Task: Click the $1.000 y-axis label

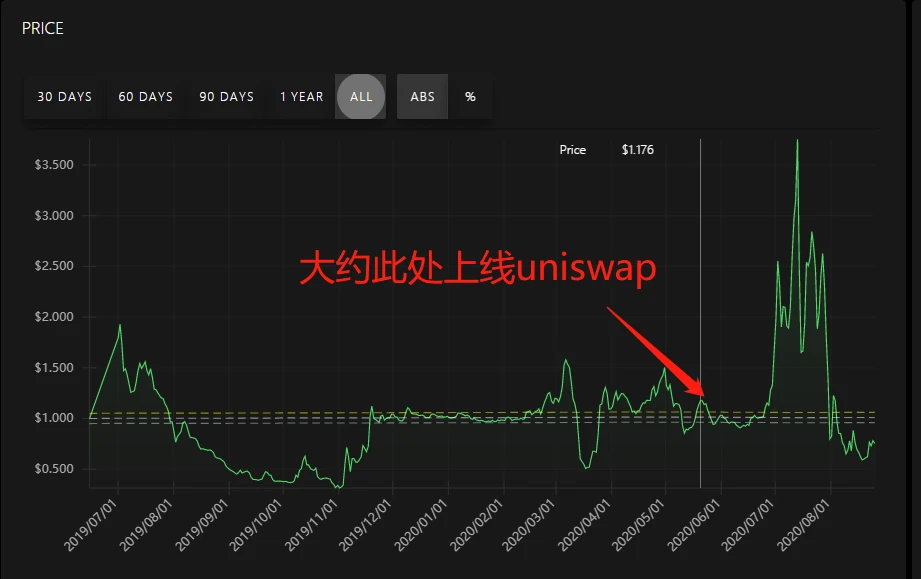Action: pyautogui.click(x=54, y=418)
